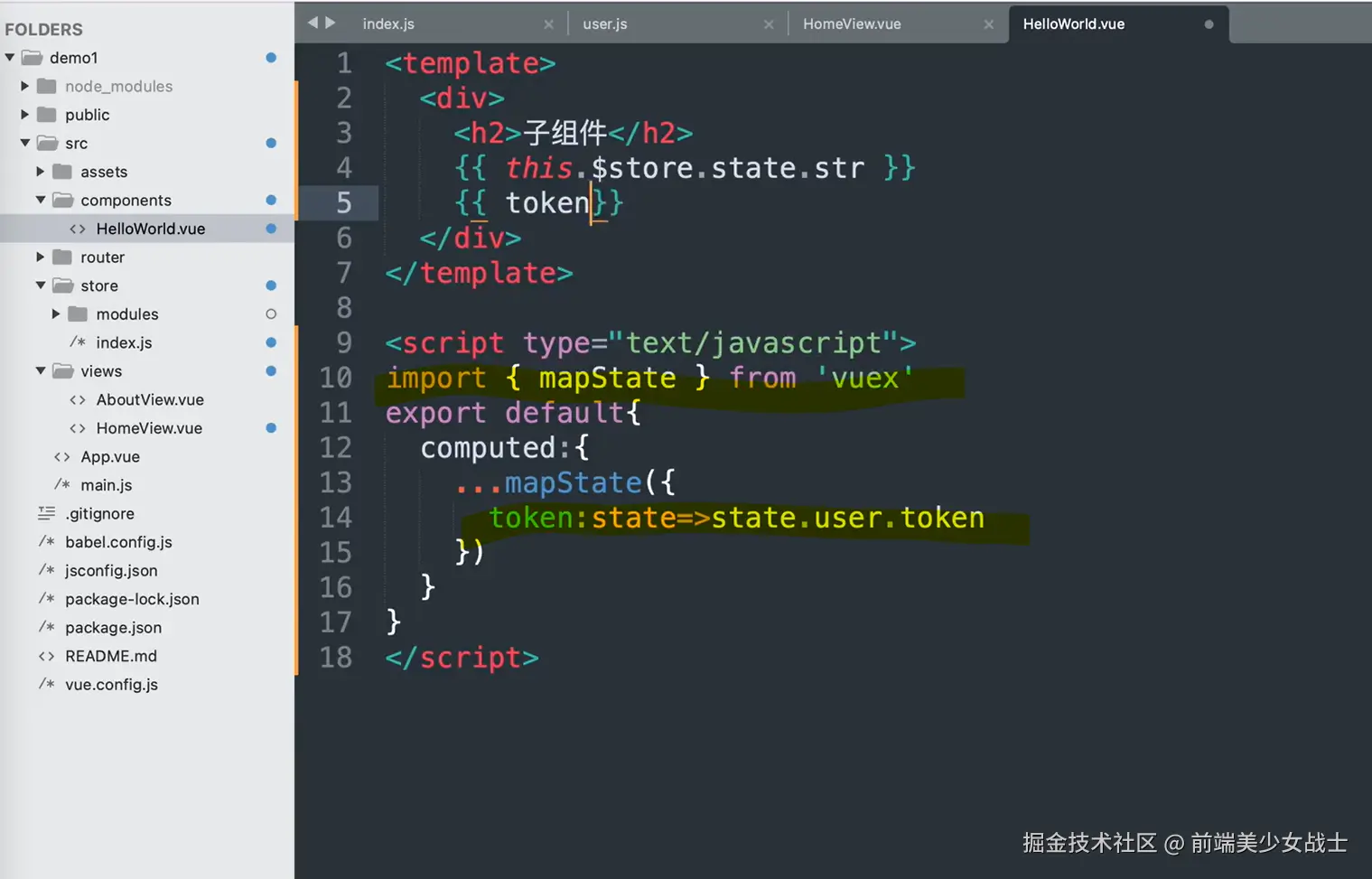Open jsconfig.json in the file tree
This screenshot has height=879, width=1372.
click(x=111, y=571)
